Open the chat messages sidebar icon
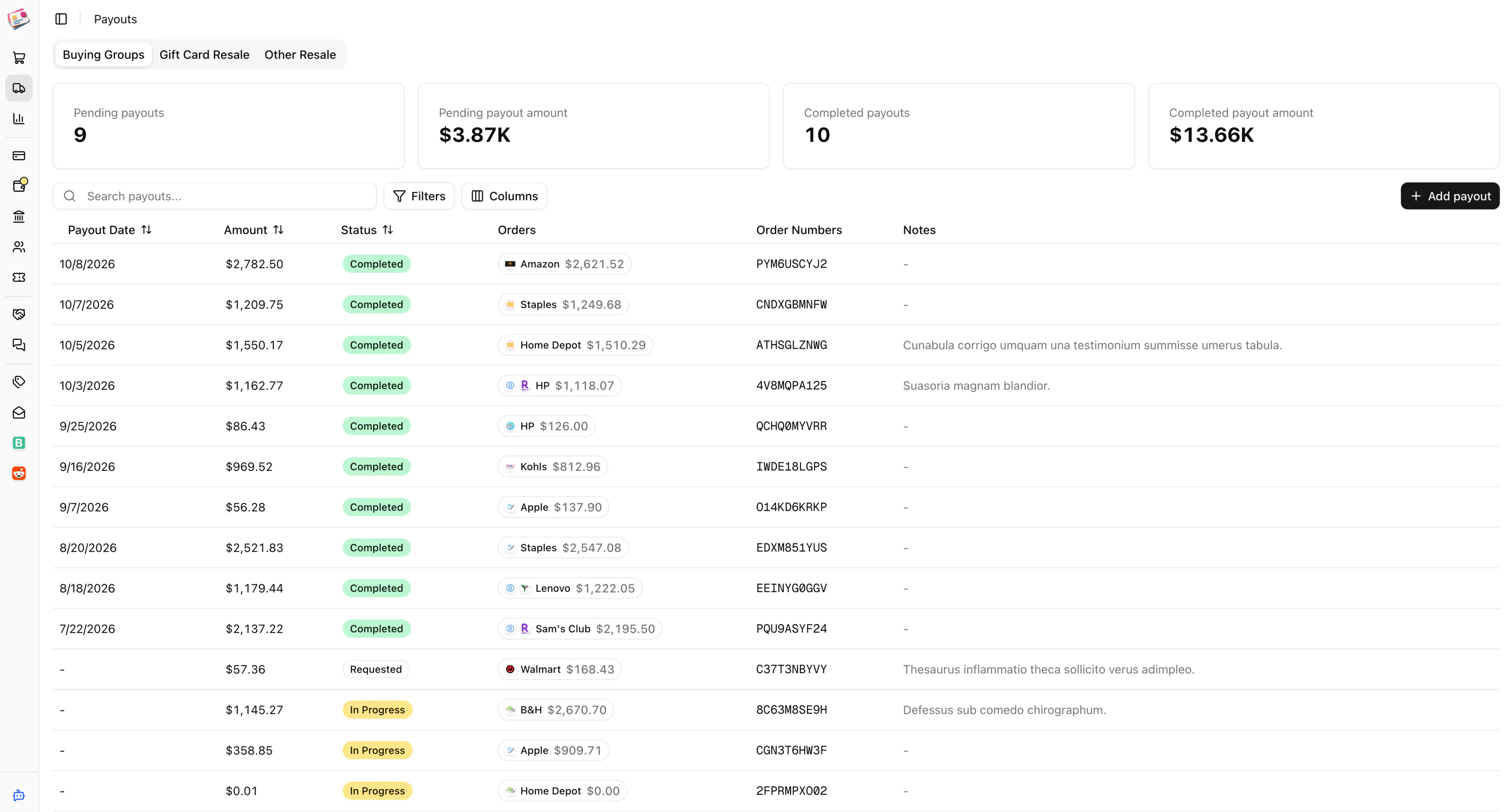 point(19,345)
